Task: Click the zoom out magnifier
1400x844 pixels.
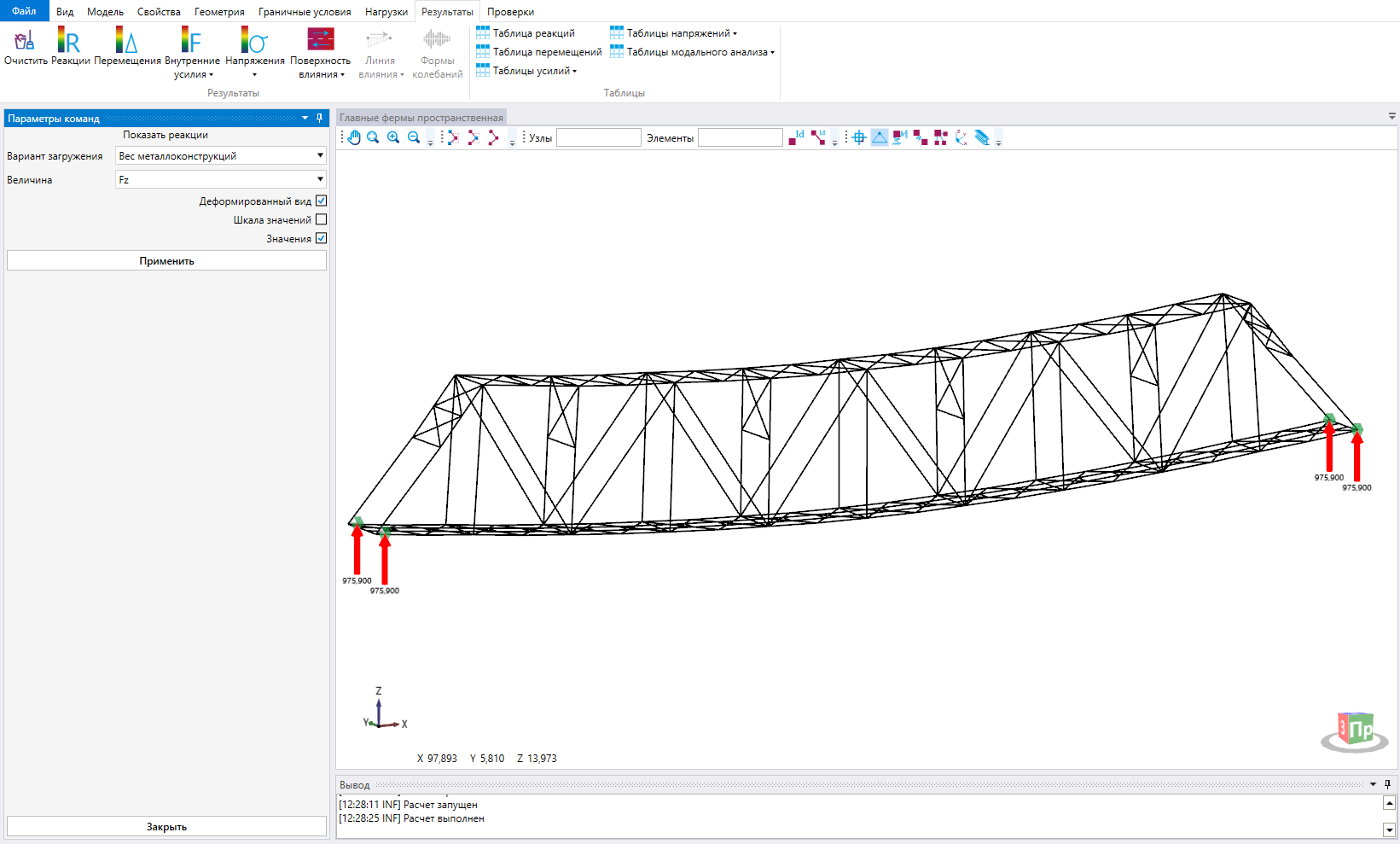Action: [x=414, y=137]
